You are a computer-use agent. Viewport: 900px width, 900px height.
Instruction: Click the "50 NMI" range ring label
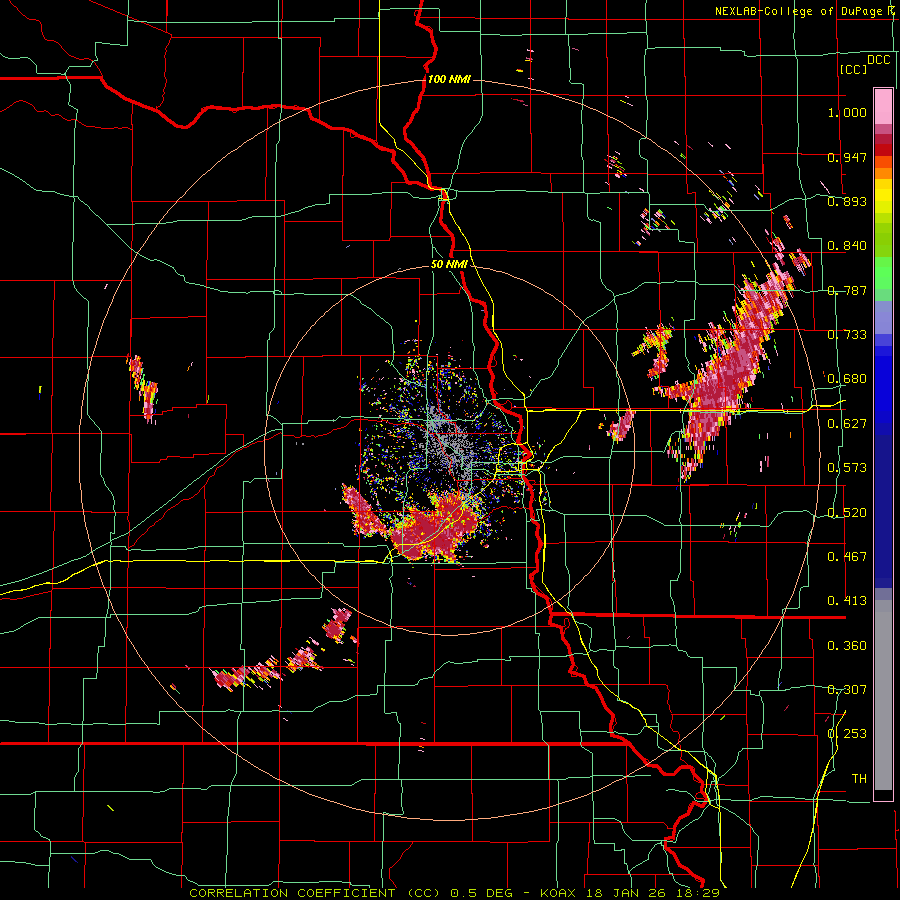(x=449, y=265)
